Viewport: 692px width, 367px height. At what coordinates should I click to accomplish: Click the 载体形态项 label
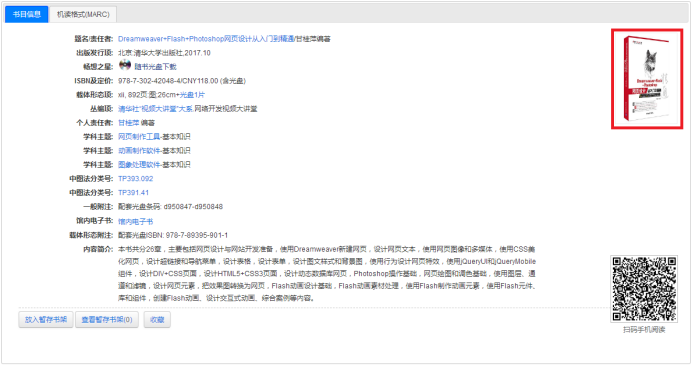point(94,95)
